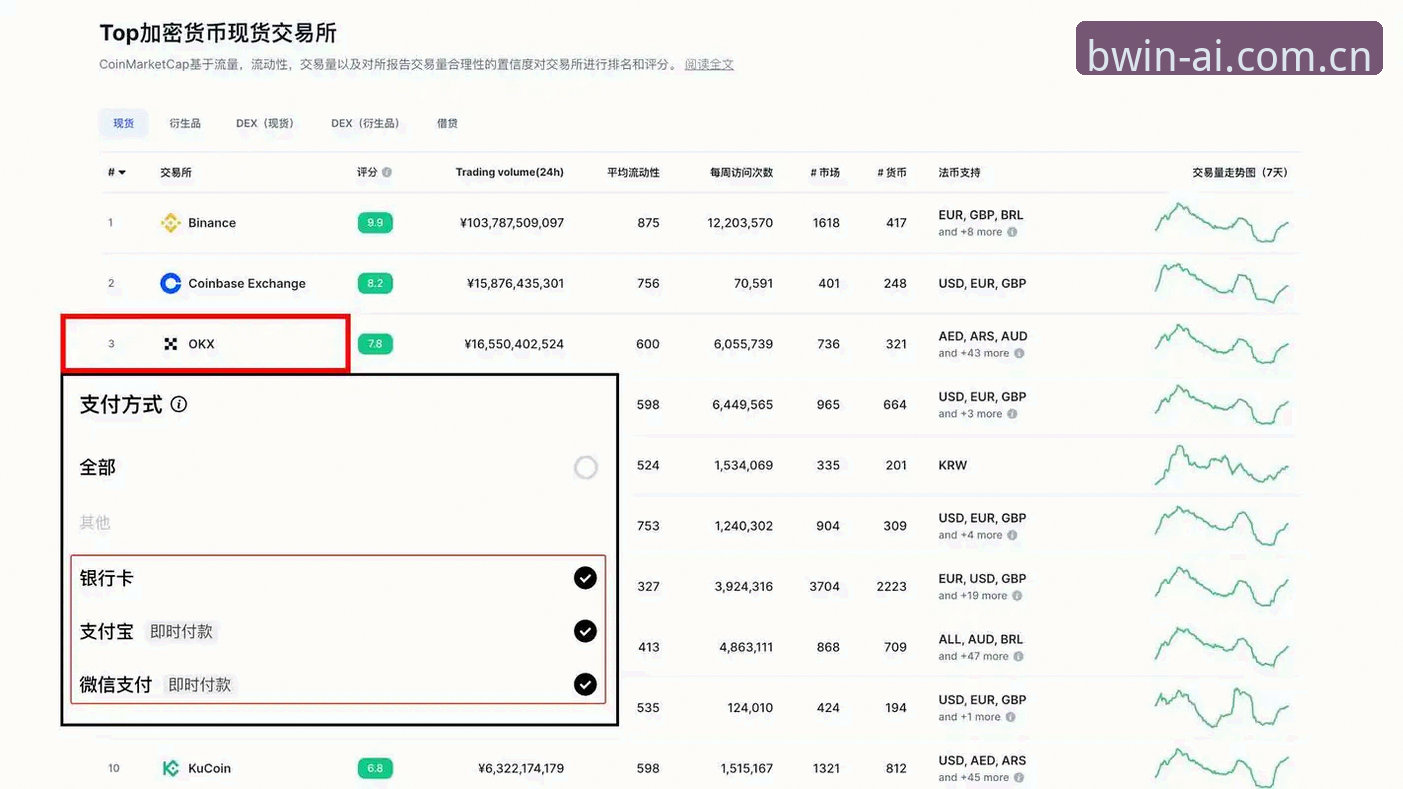Open the DEX（现货）tab
This screenshot has width=1403, height=789.
[265, 123]
